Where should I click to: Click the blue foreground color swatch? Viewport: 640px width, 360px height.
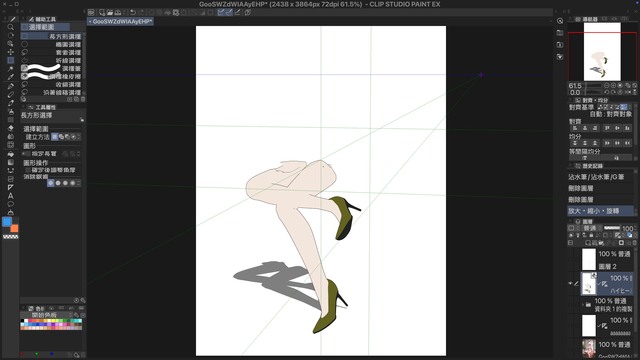pos(7,222)
